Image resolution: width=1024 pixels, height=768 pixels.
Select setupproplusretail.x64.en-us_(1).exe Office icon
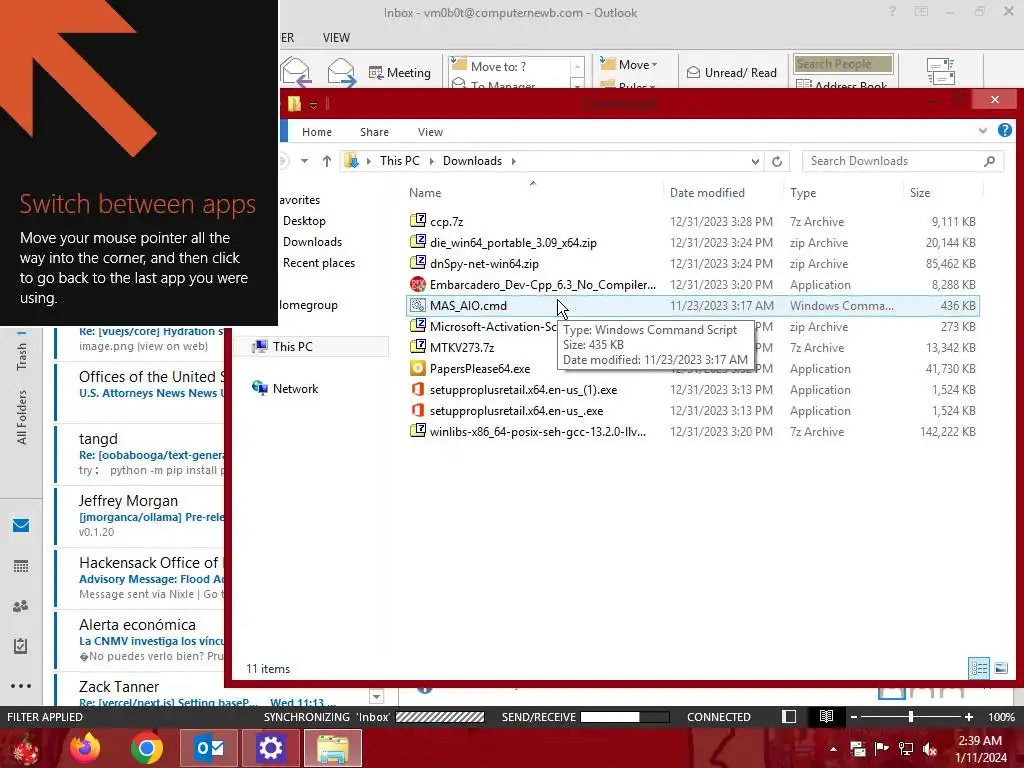[x=418, y=389]
